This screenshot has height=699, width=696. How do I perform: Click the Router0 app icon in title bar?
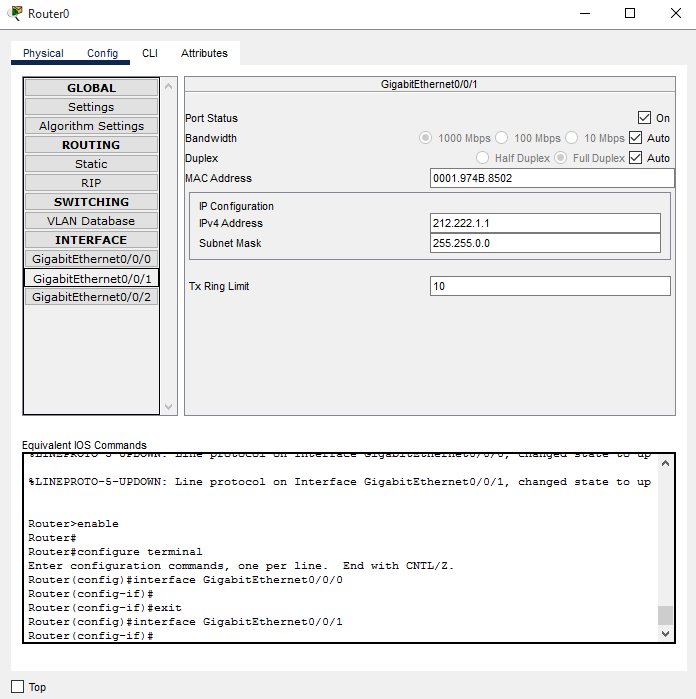15,13
